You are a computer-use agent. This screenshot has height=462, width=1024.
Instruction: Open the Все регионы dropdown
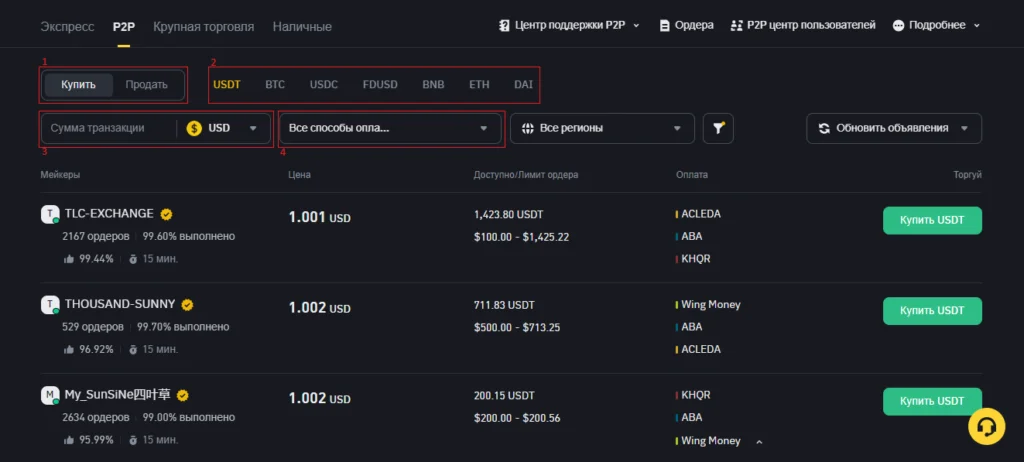(602, 128)
